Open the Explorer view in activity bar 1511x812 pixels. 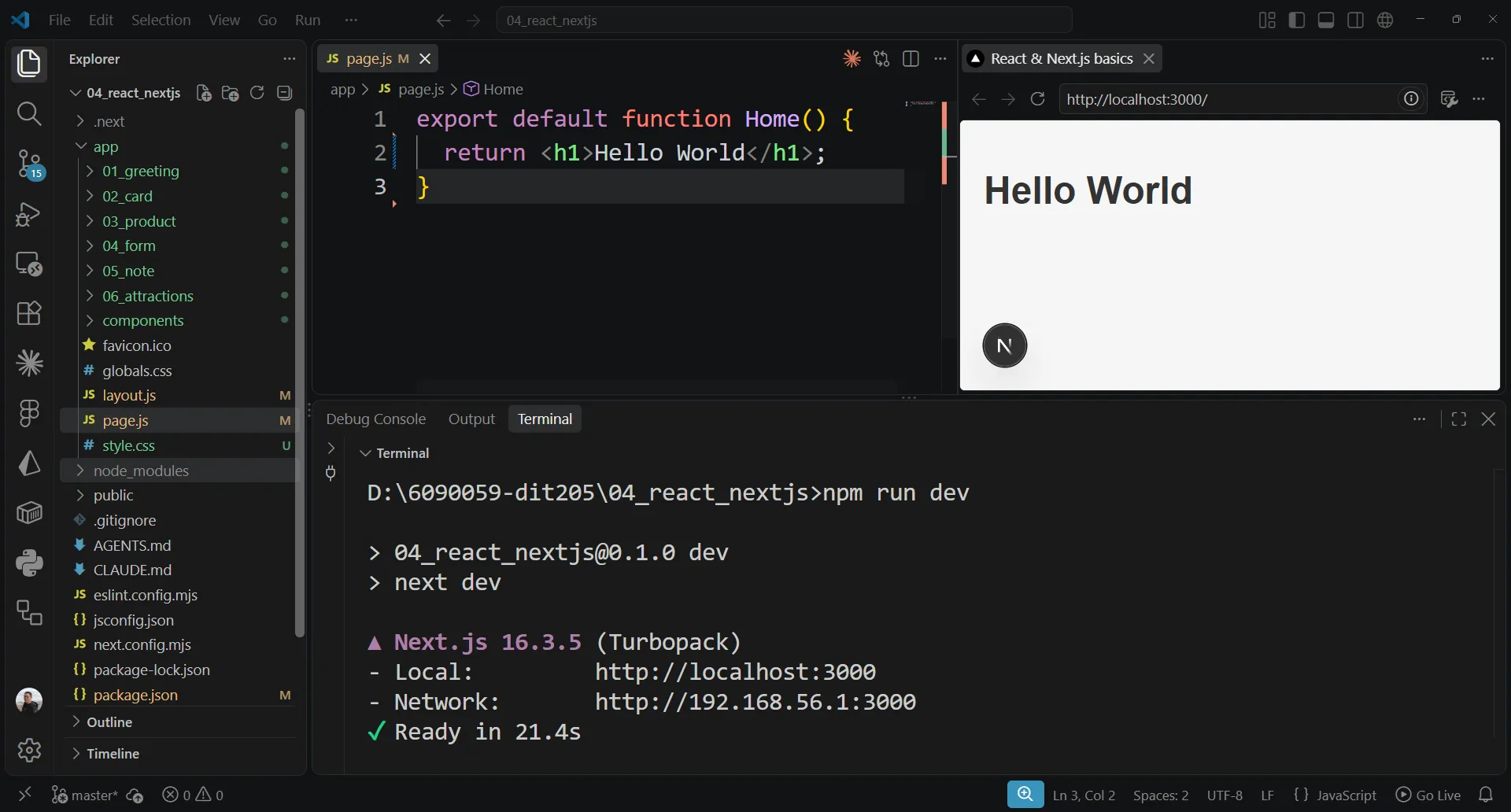[29, 64]
